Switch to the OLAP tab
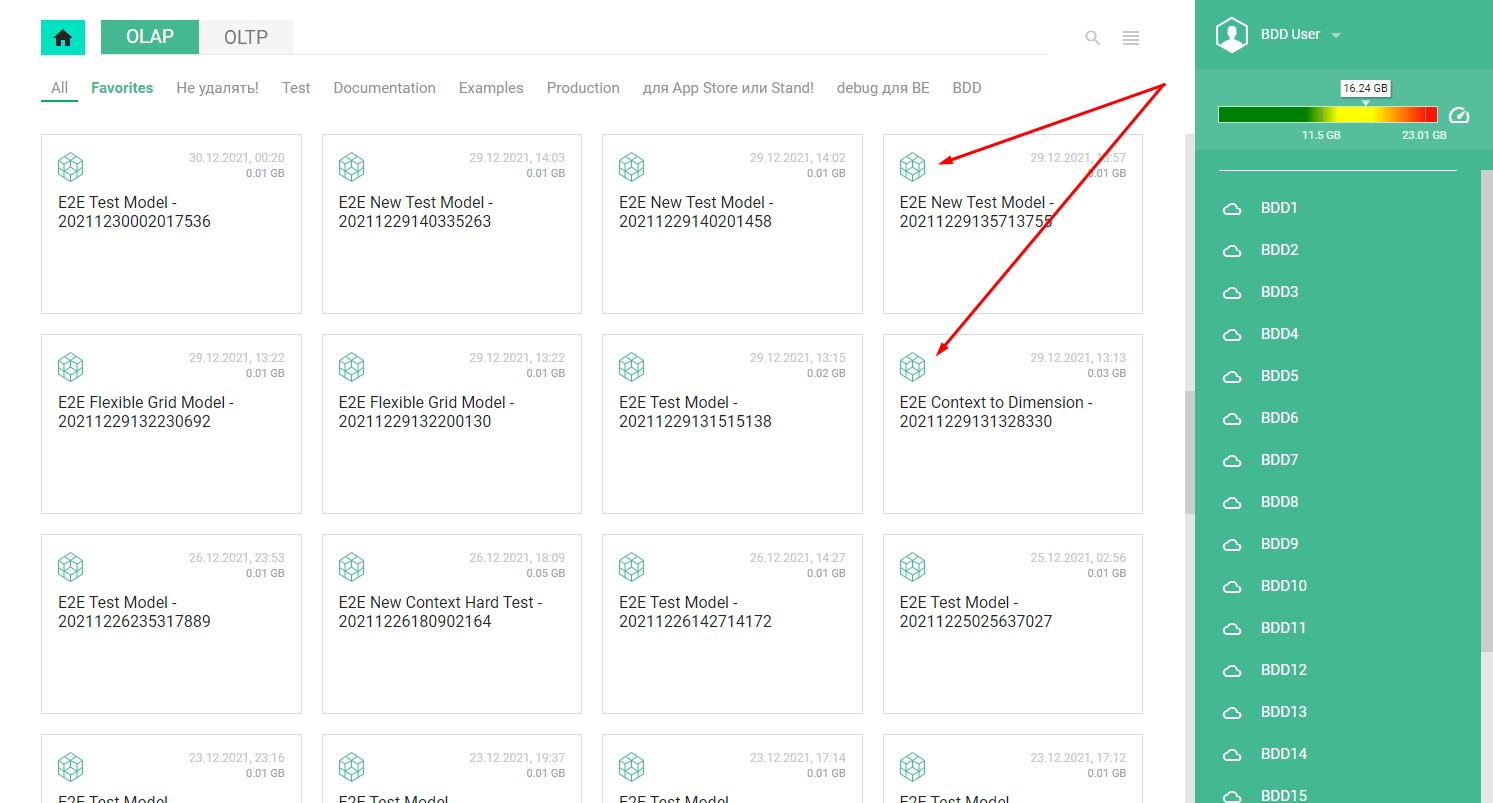 tap(150, 37)
